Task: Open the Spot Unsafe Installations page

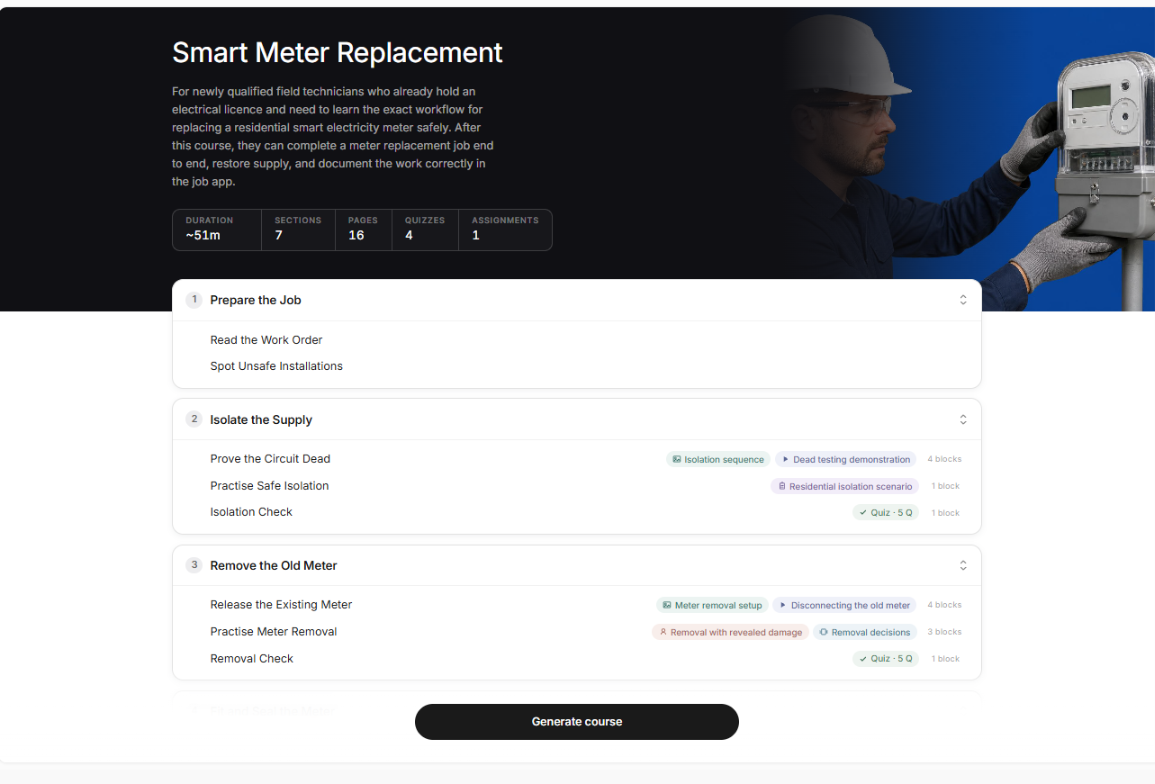Action: point(276,366)
